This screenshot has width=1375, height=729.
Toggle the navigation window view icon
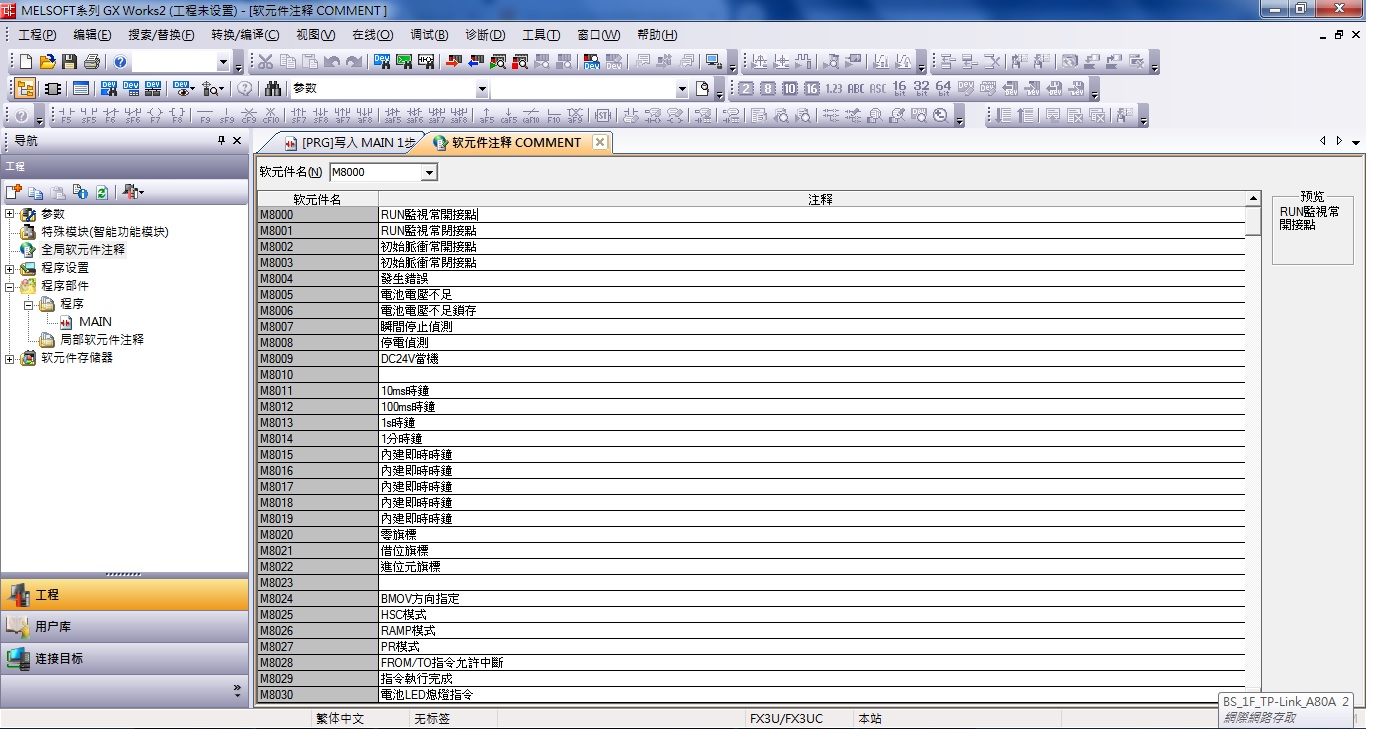(25, 89)
